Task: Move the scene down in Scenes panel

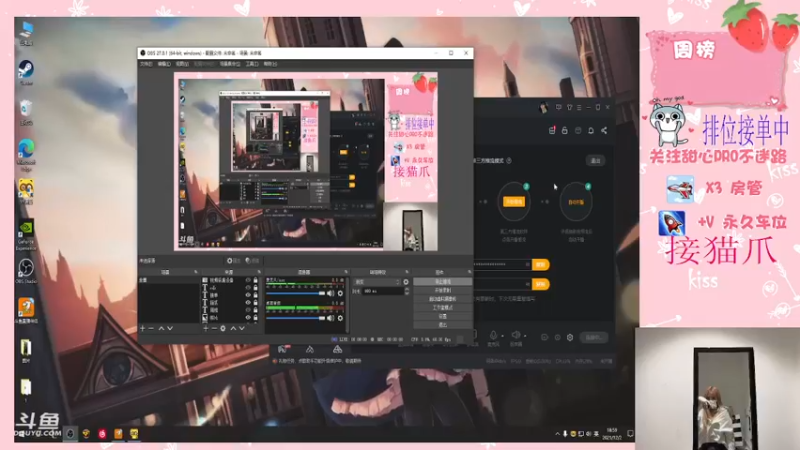Action: pyautogui.click(x=170, y=329)
